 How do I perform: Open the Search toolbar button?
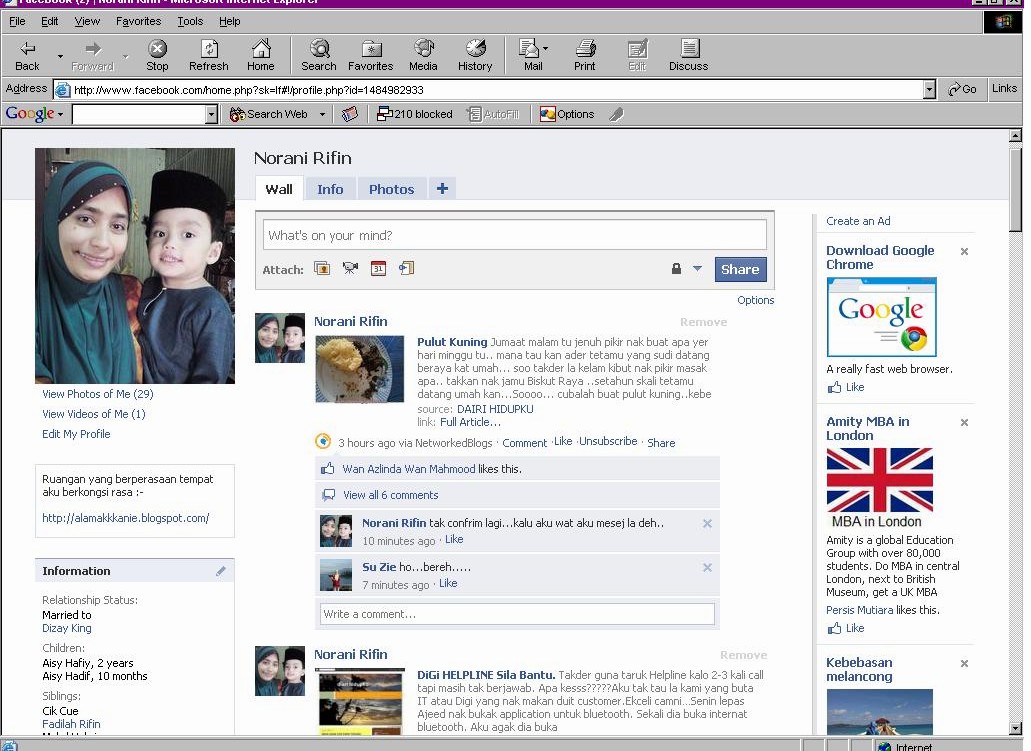point(319,55)
